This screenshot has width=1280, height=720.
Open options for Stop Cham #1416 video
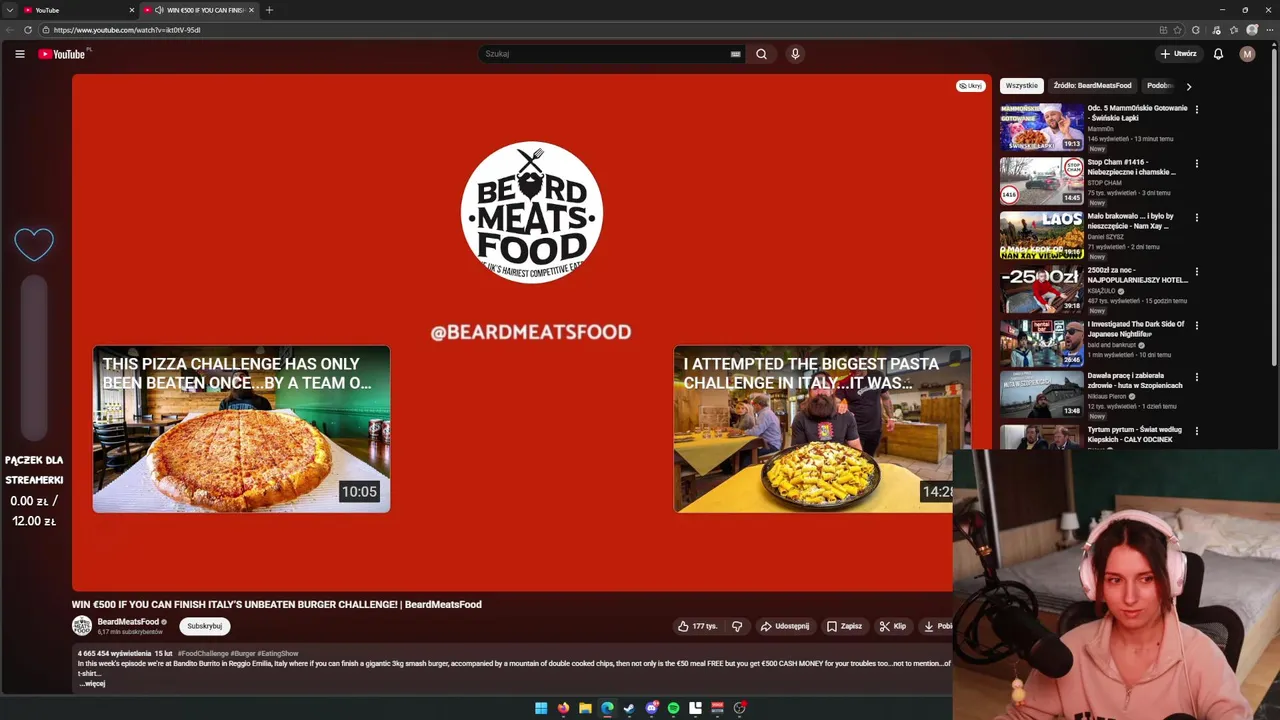click(x=1196, y=163)
